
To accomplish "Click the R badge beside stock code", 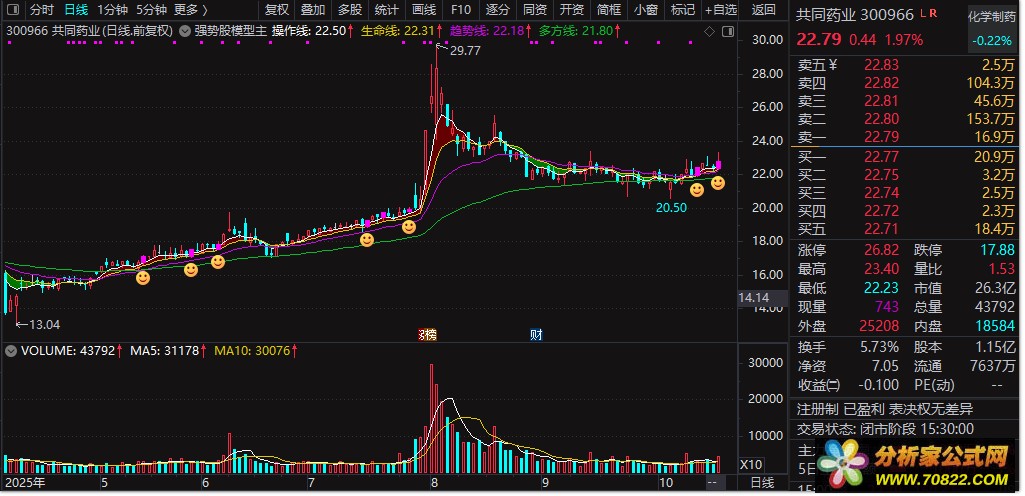I will point(932,14).
